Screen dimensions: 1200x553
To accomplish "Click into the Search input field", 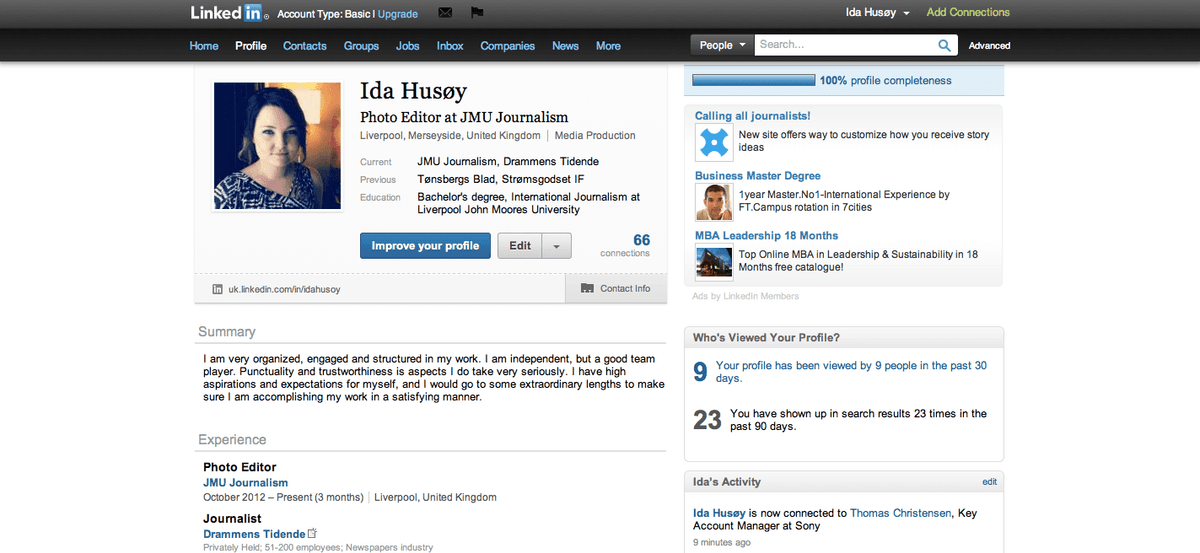I will coord(845,45).
